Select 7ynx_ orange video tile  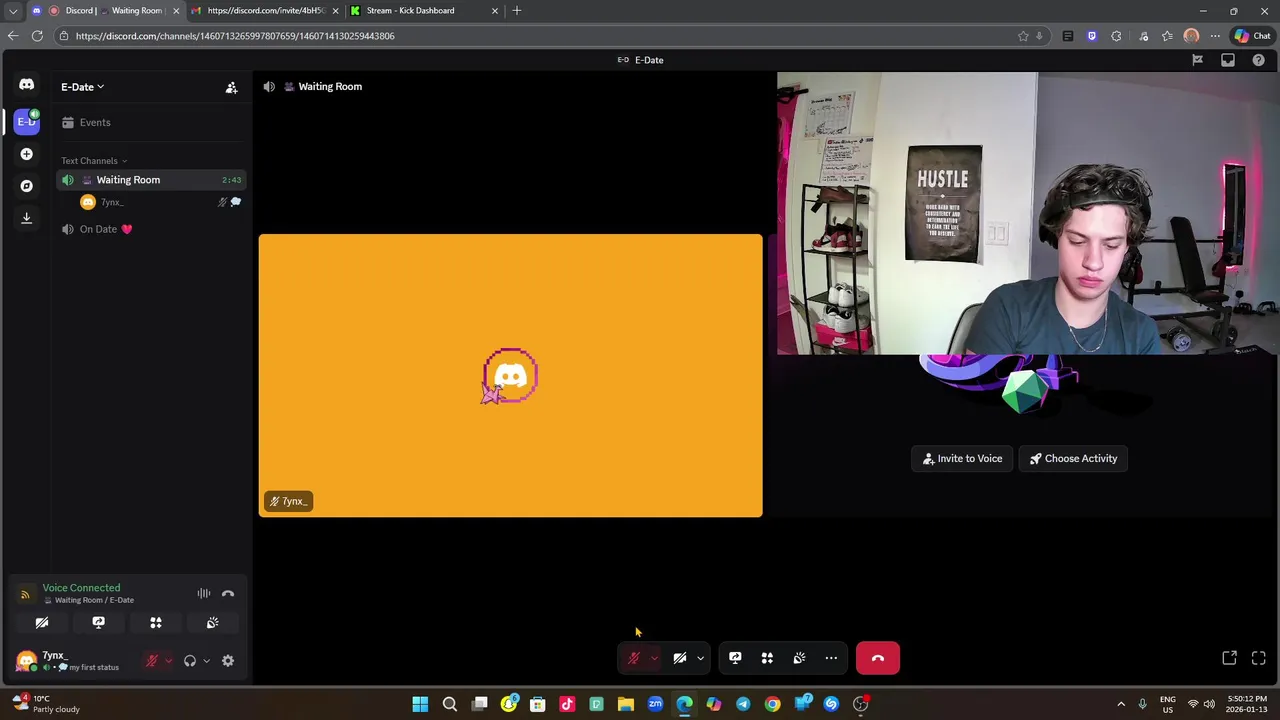click(x=510, y=376)
